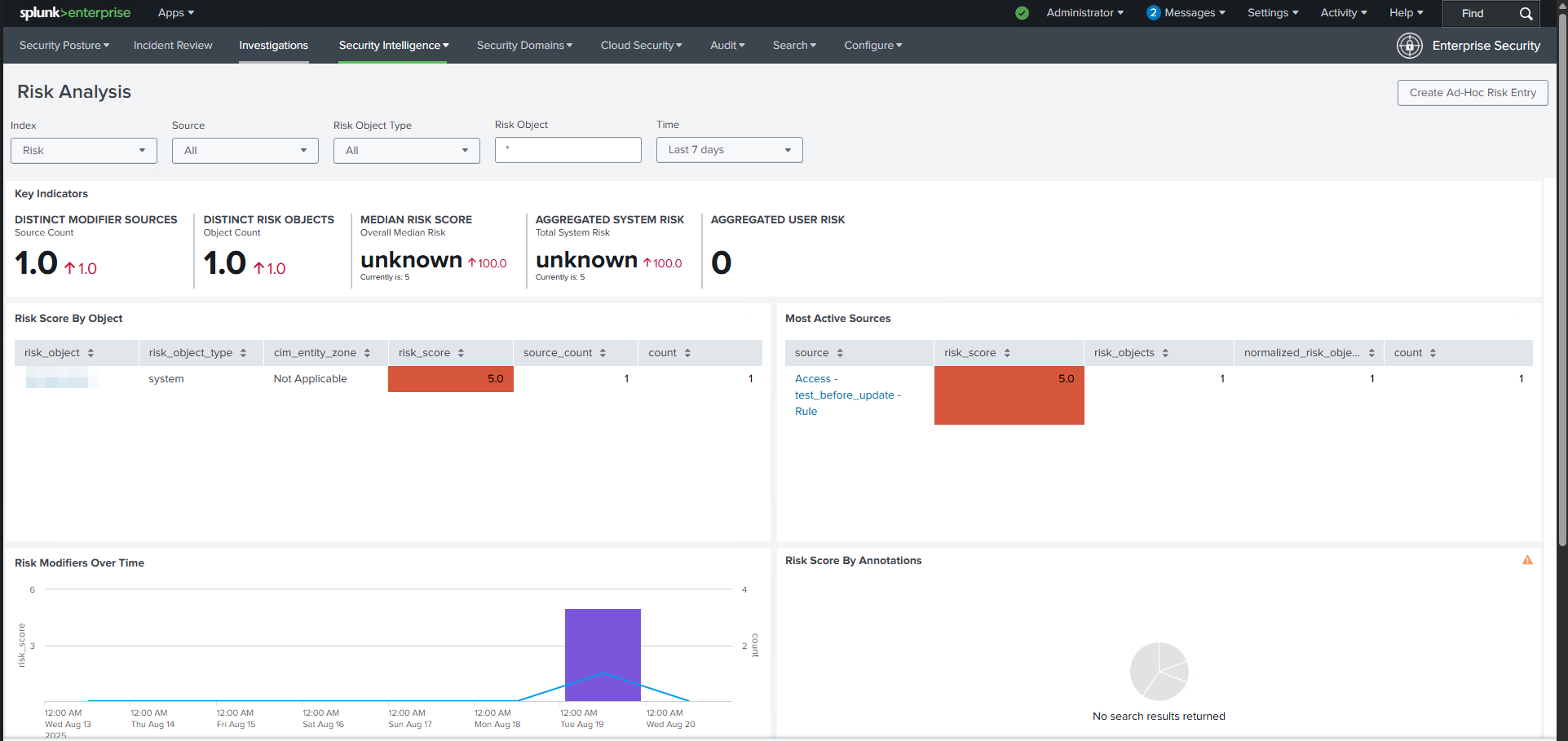Click inside the Risk Object input field

568,149
